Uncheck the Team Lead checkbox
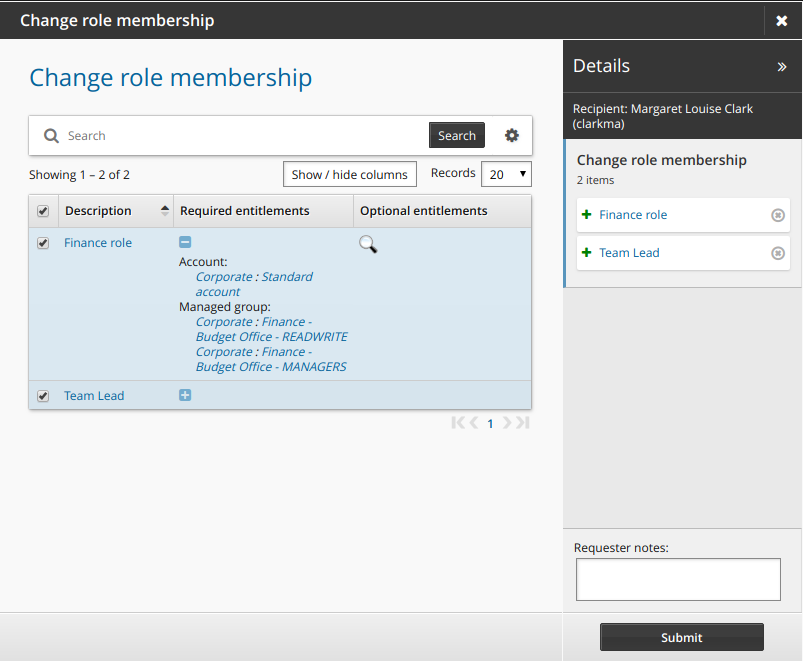803x661 pixels. point(43,396)
